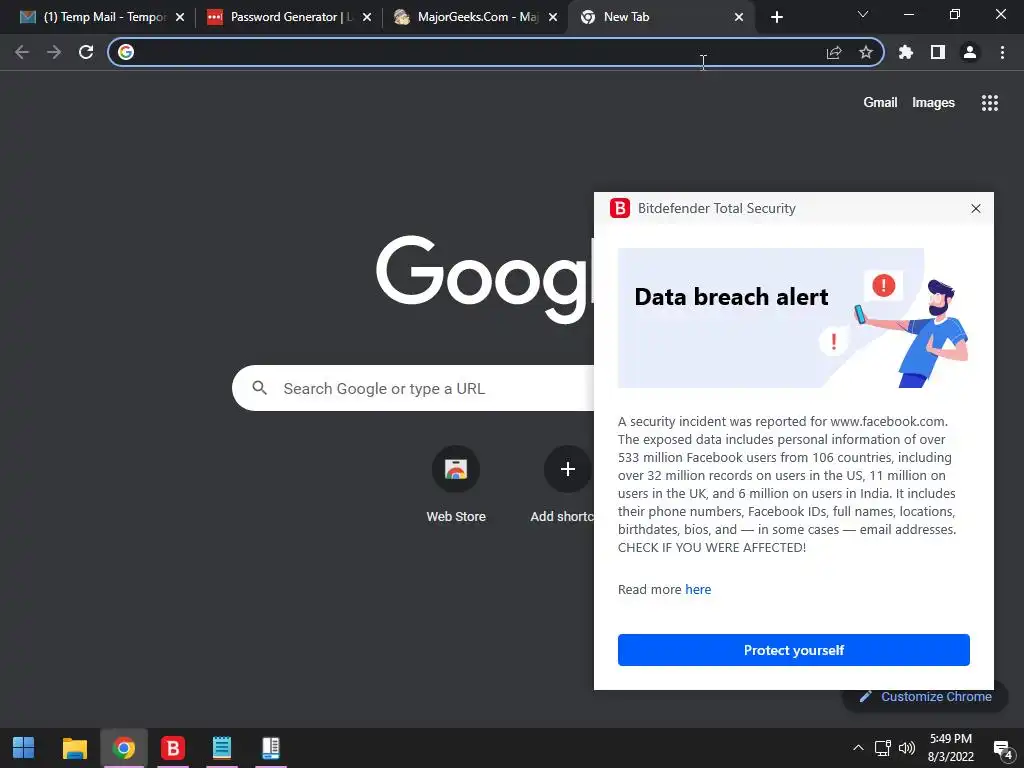Image resolution: width=1024 pixels, height=768 pixels.
Task: Bookmark this tab with the star icon
Action: 866,52
